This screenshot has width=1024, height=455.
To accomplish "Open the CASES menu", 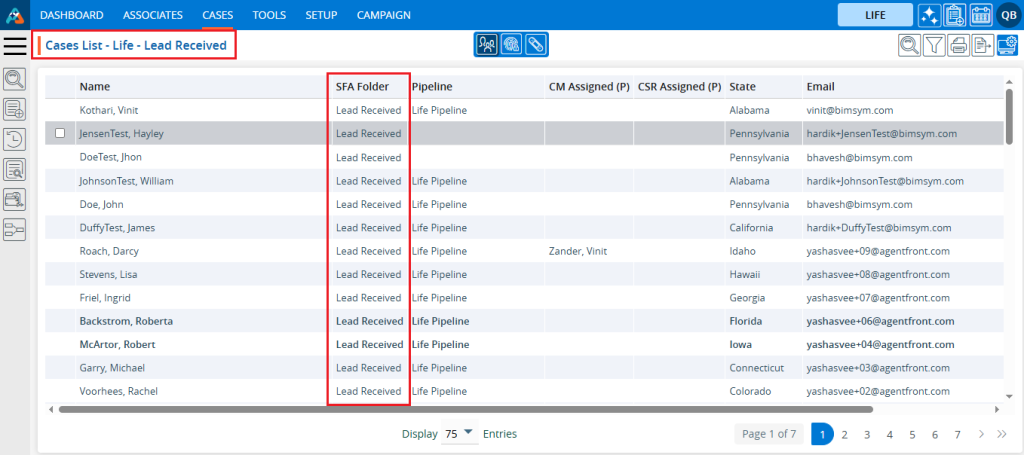I will tap(217, 15).
